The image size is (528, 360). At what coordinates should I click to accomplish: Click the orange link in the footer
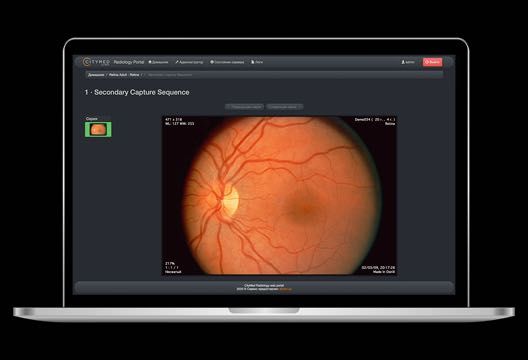point(286,289)
